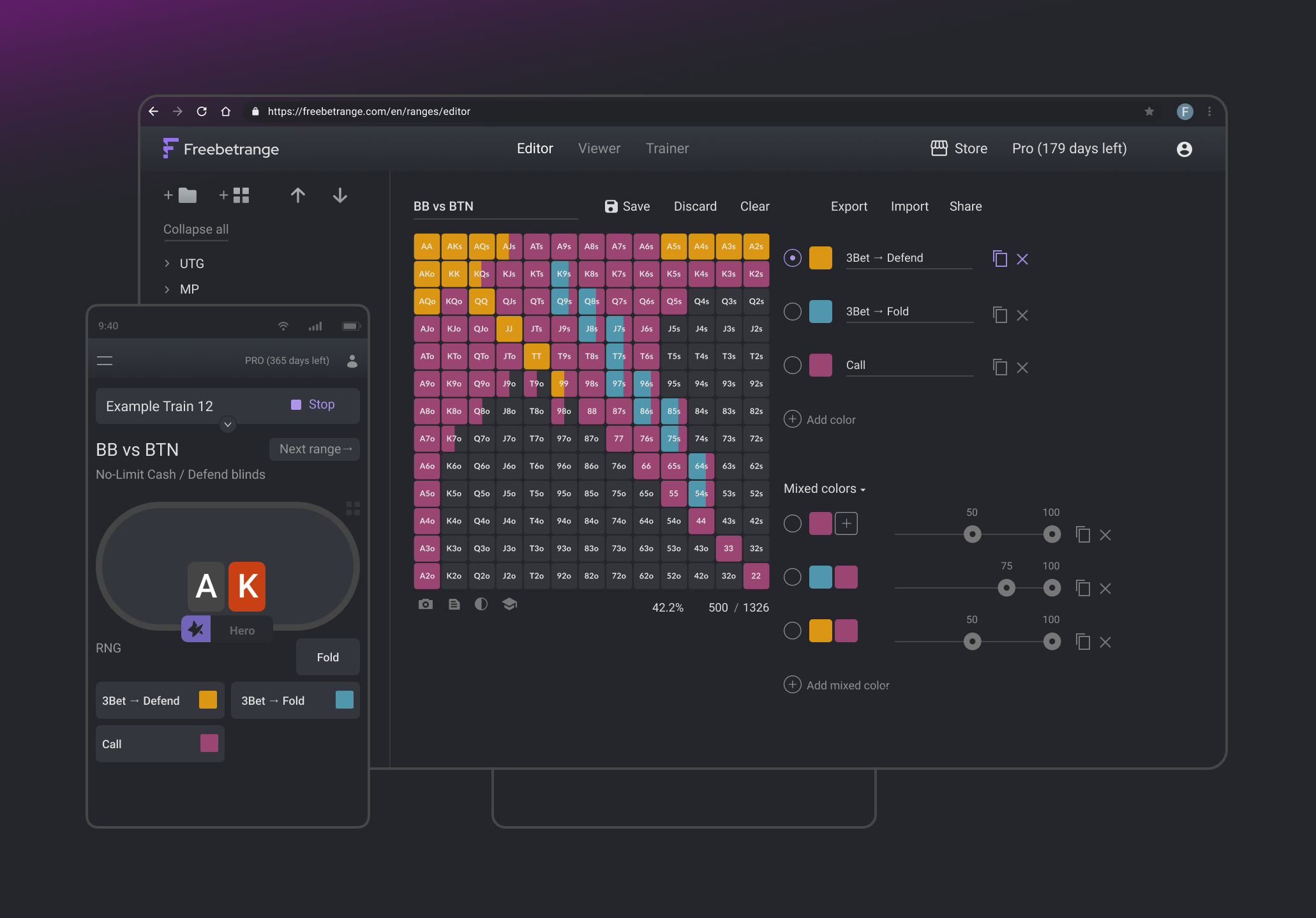The image size is (1316, 918).
Task: Add a new range grid in sidebar
Action: tap(234, 195)
